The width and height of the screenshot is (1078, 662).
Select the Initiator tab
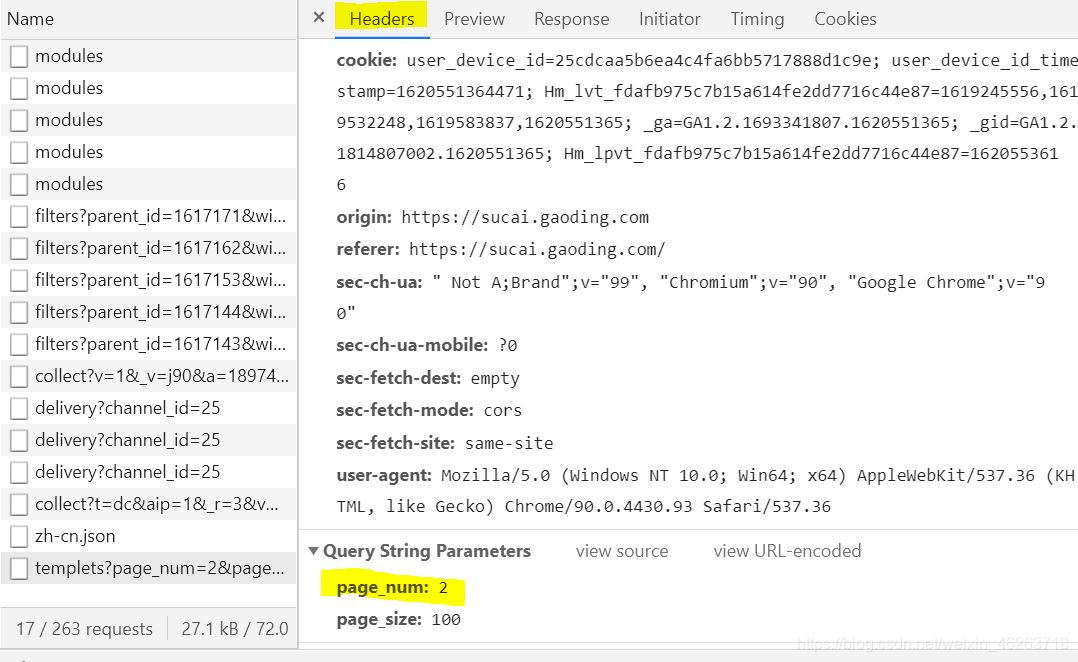pyautogui.click(x=669, y=19)
